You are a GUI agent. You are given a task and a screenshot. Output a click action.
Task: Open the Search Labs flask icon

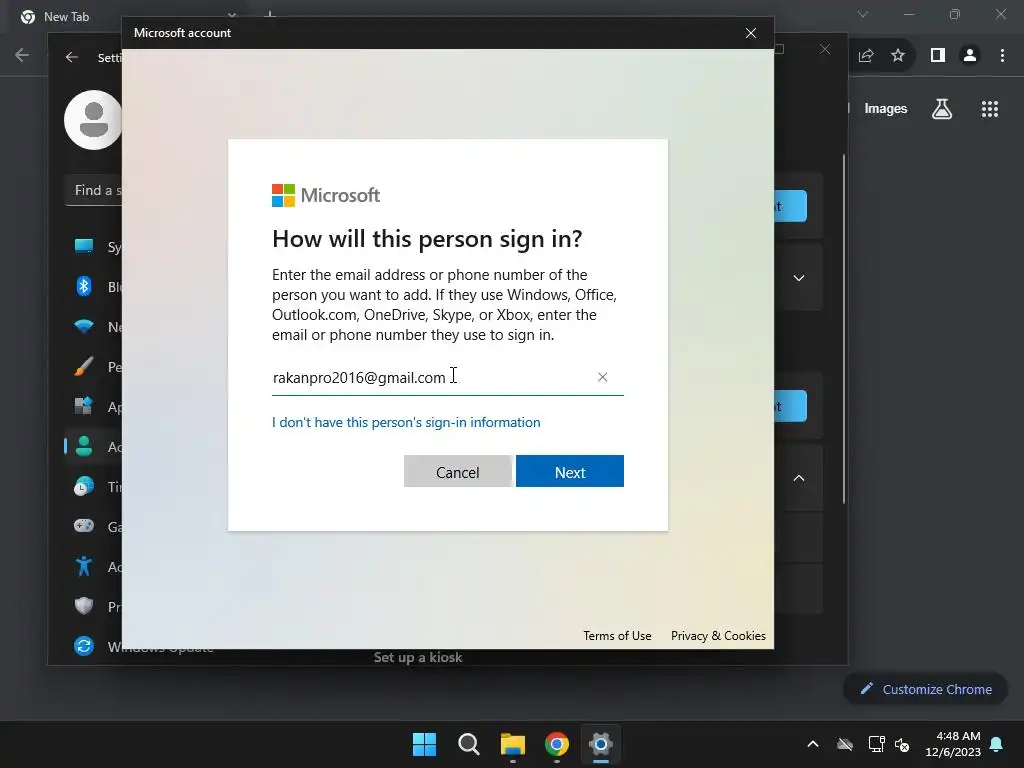(x=942, y=108)
